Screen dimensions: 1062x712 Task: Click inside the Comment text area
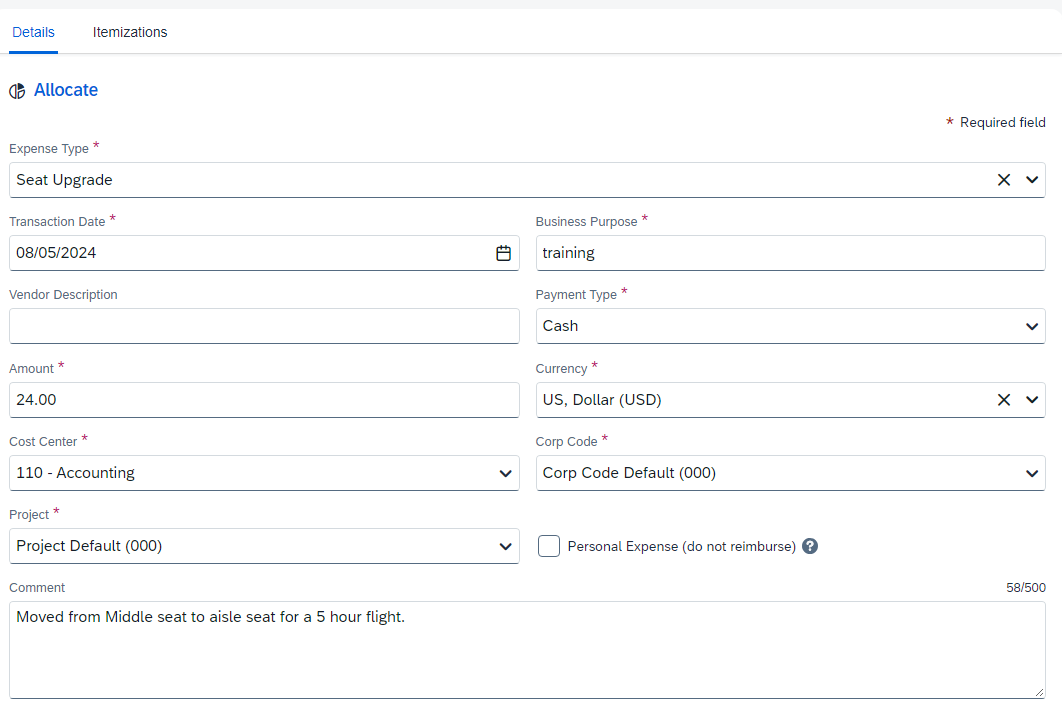[x=527, y=650]
